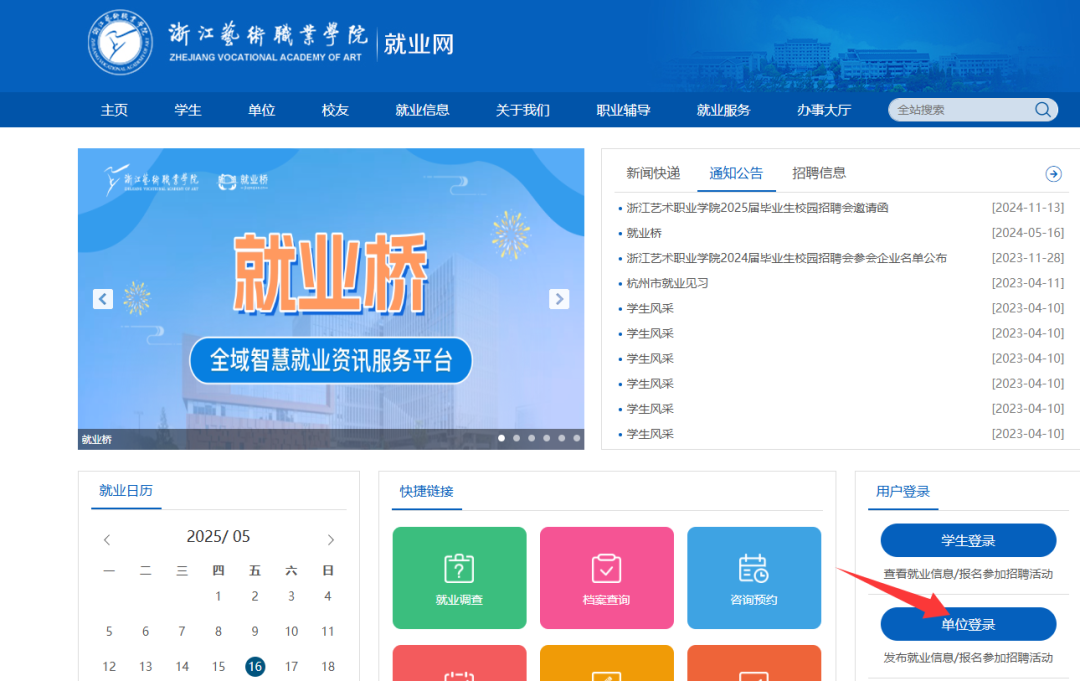Go to previous calendar month
Viewport: 1080px width, 681px height.
pos(107,540)
